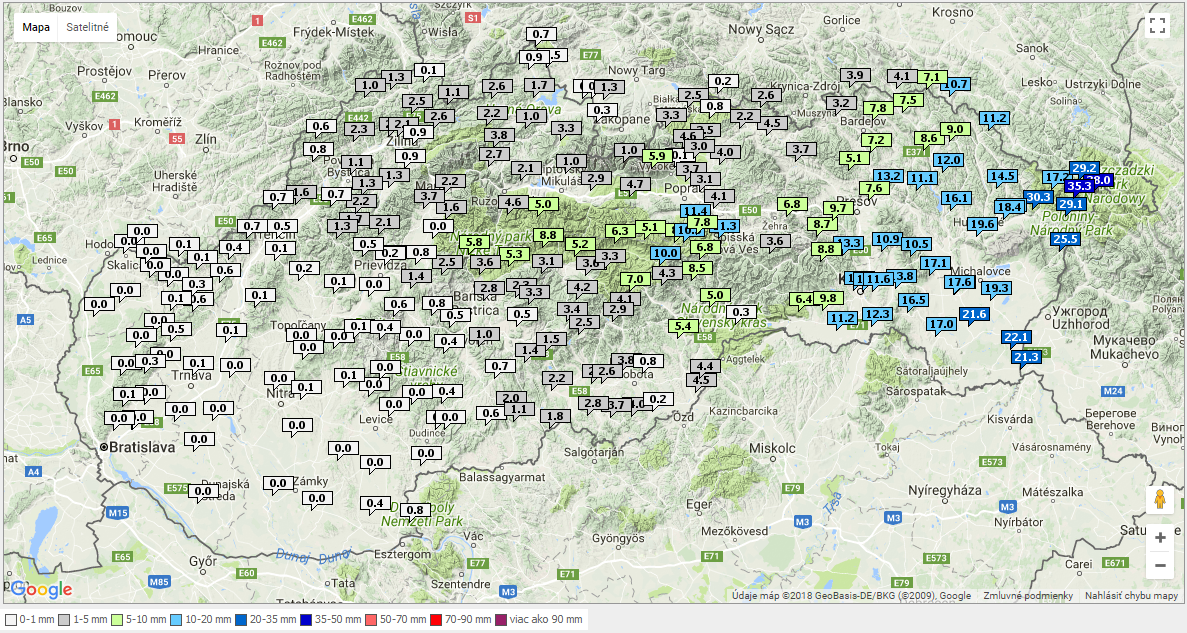Open the 0.8 marker near Nemzeti Park
This screenshot has width=1187, height=633.
[x=415, y=510]
